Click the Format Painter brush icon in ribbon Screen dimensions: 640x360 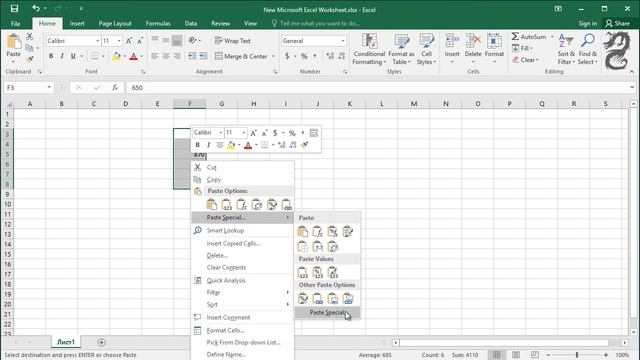(x=29, y=59)
